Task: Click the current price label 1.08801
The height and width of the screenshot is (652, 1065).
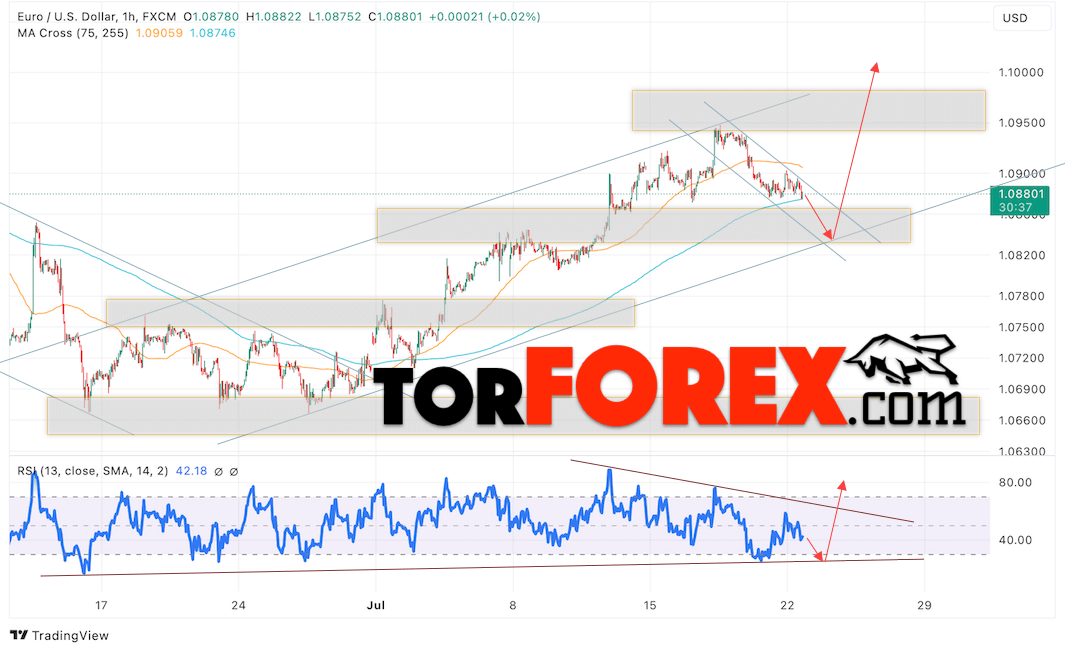Action: point(1020,194)
